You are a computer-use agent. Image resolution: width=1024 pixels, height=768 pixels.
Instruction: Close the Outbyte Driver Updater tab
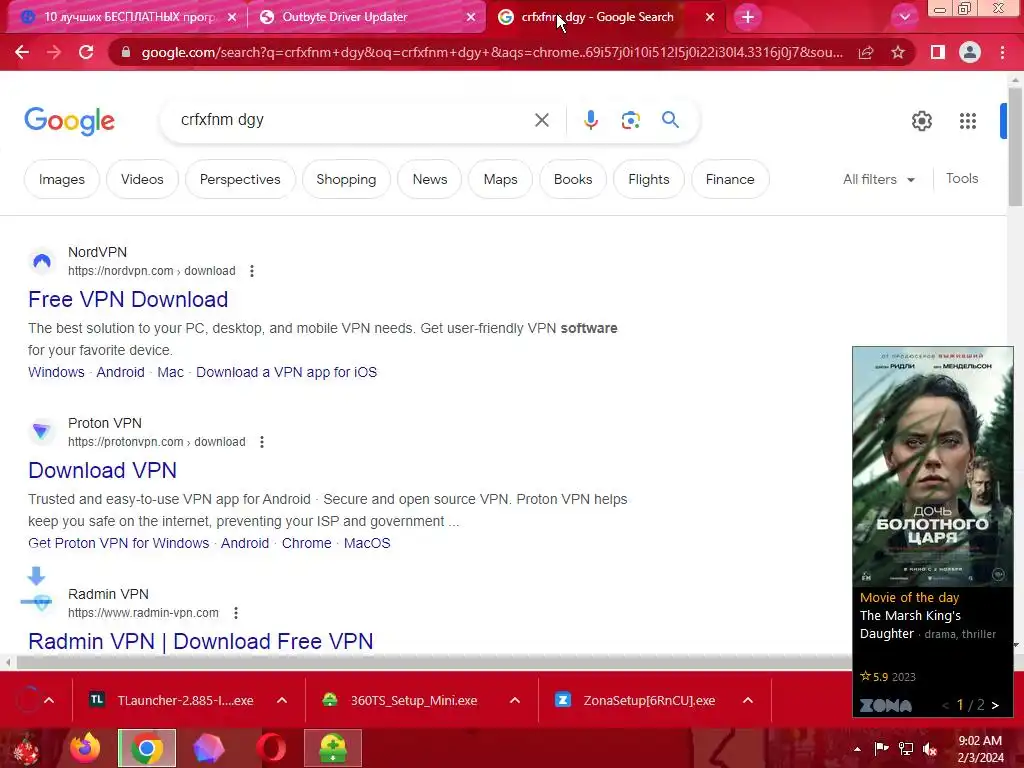pyautogui.click(x=471, y=18)
